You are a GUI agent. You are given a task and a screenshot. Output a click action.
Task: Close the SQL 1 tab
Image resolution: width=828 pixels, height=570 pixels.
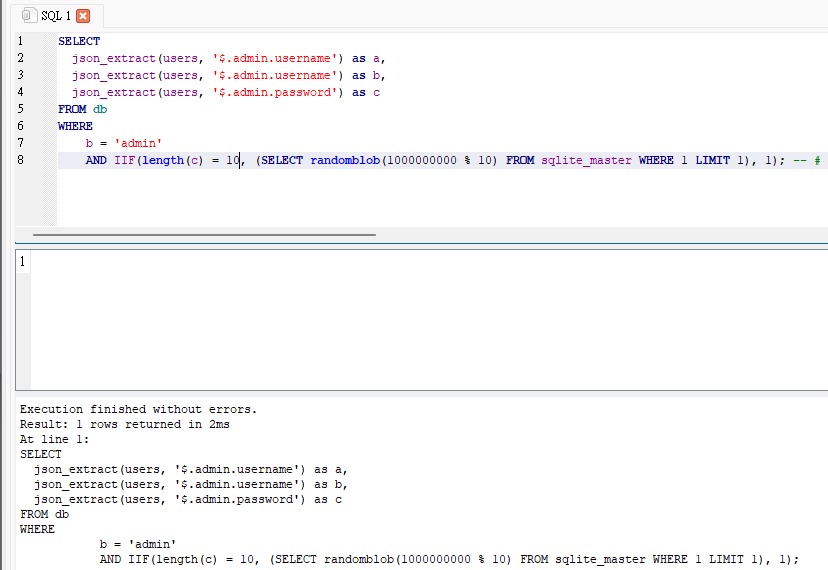[83, 16]
